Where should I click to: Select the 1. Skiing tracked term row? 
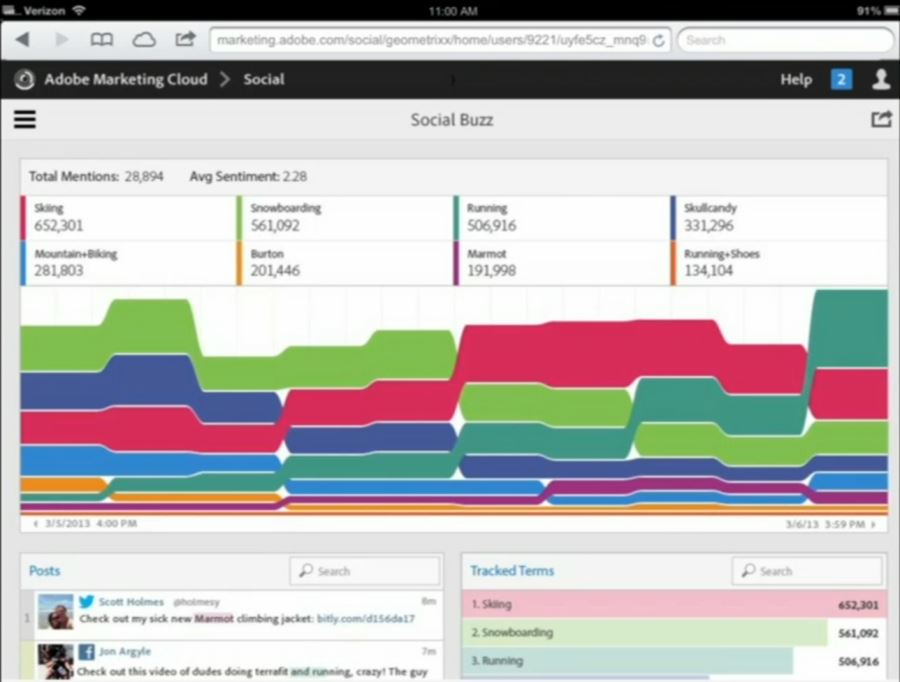pos(674,604)
